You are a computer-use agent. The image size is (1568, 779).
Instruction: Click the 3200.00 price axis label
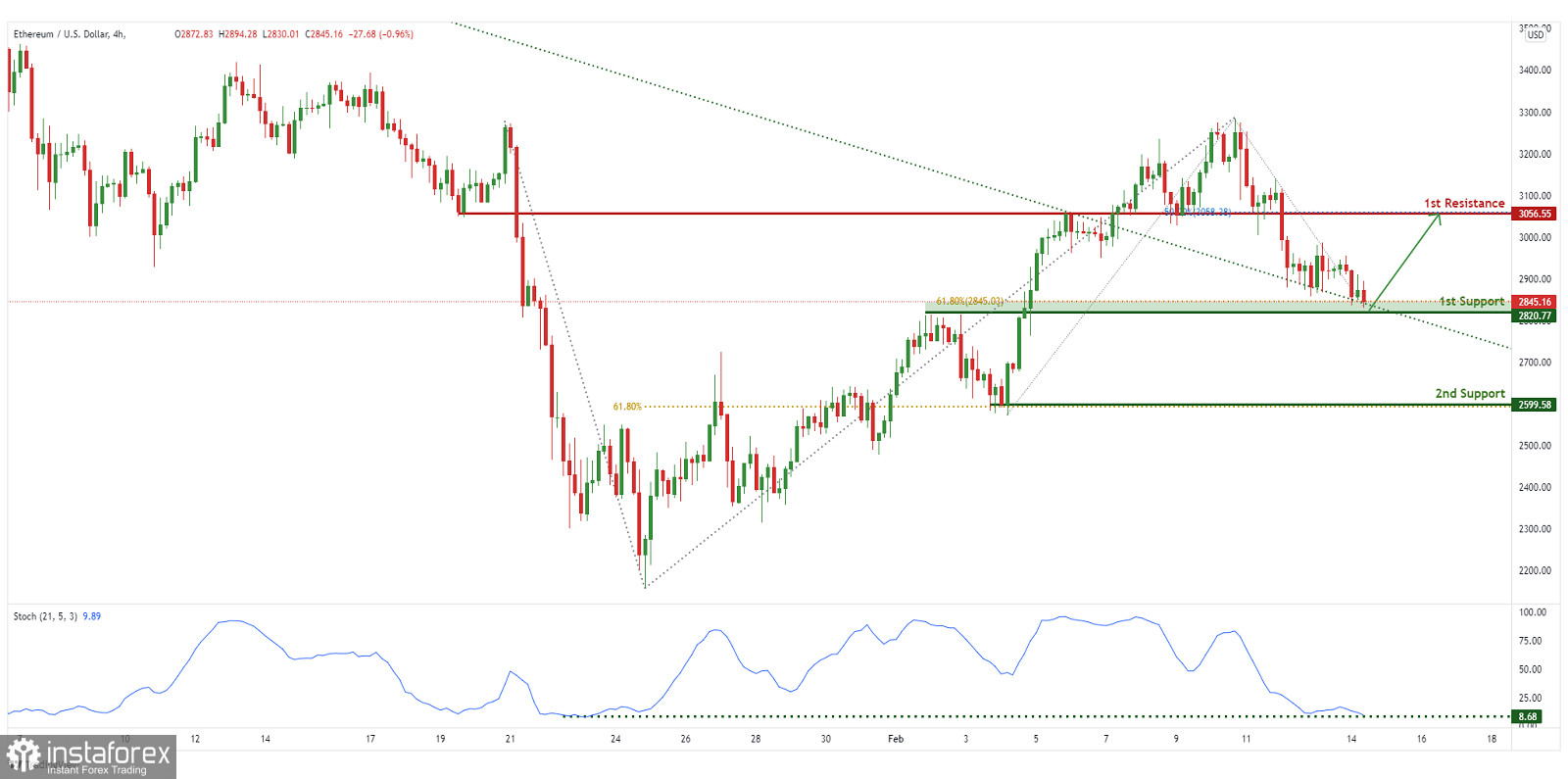click(x=1535, y=155)
